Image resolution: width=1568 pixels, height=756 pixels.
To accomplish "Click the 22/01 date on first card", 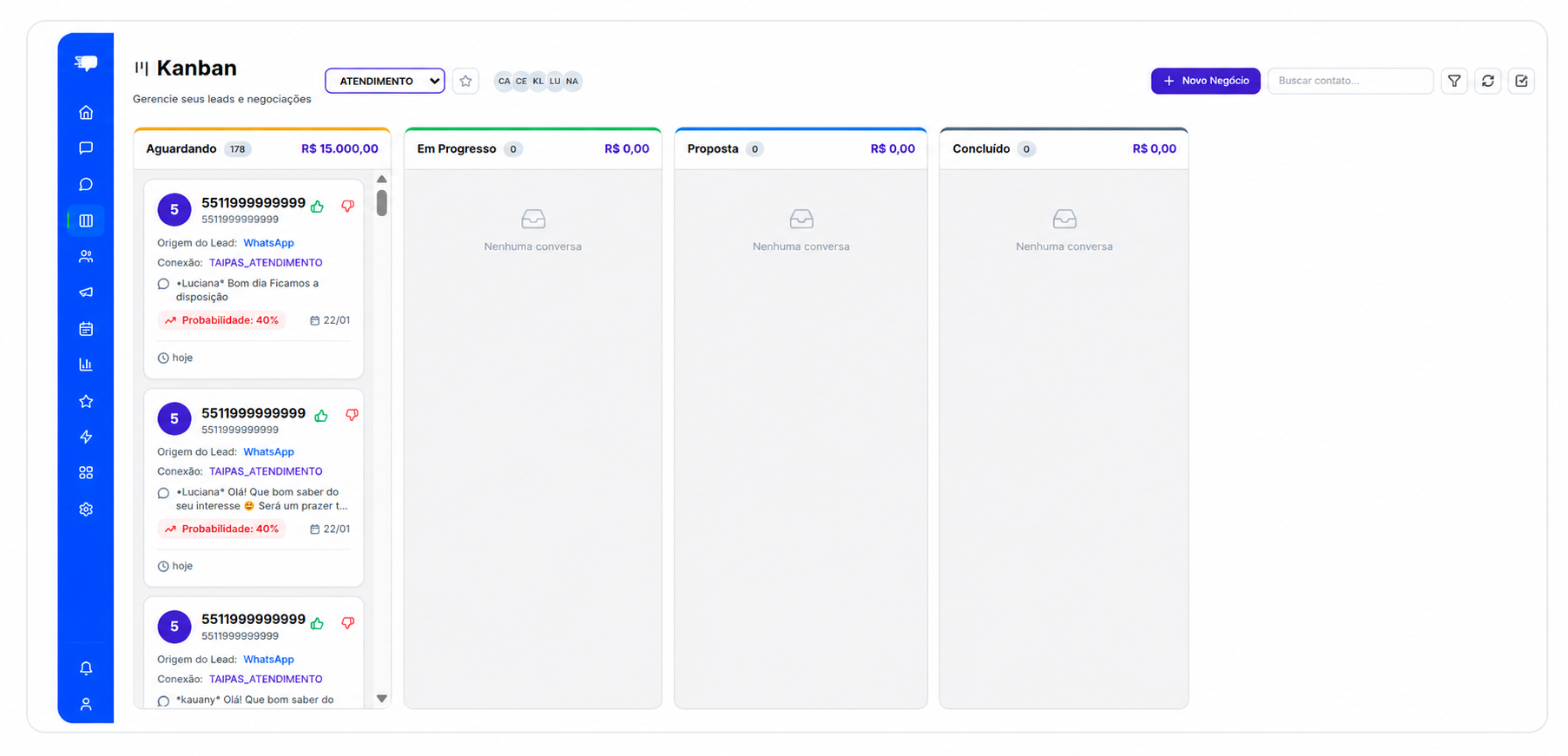I will tap(330, 320).
